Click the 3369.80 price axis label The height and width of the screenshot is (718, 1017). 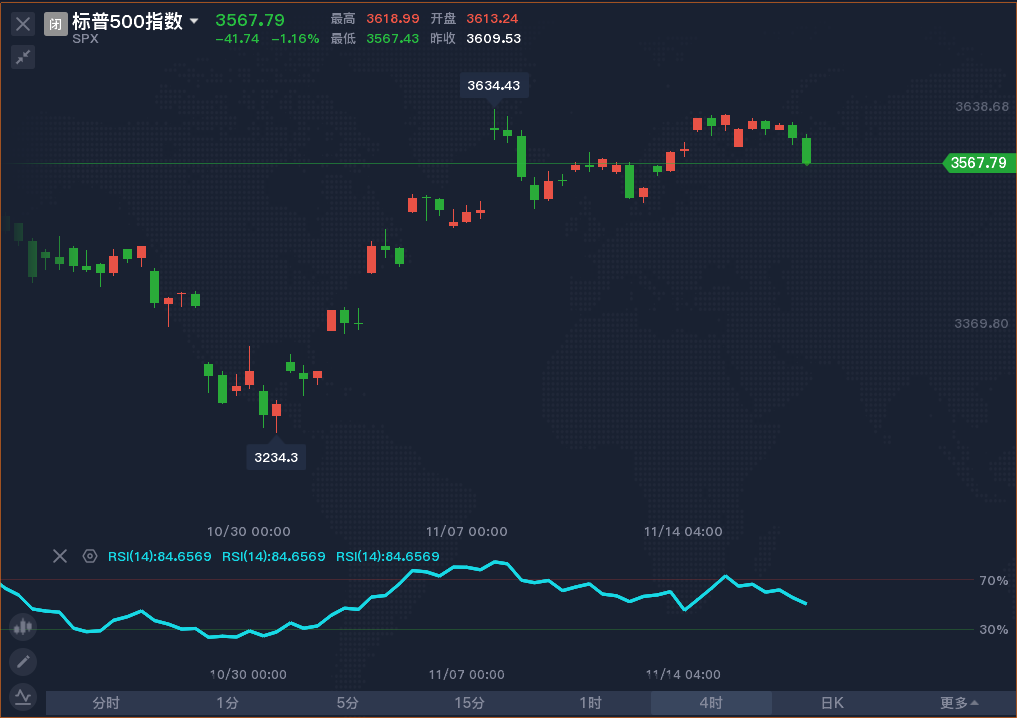pos(981,323)
